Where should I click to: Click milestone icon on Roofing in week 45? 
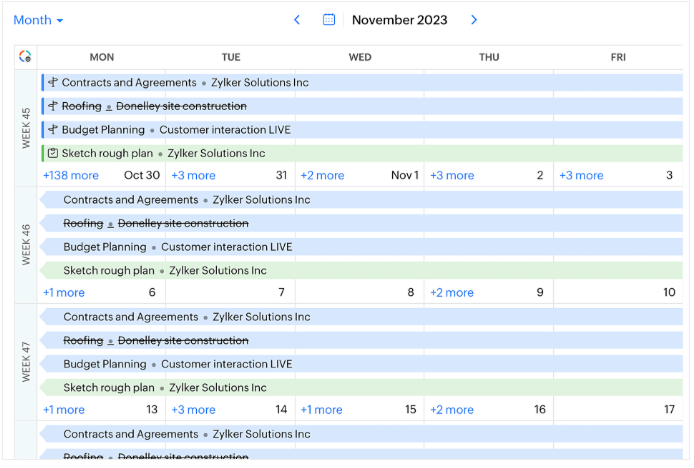[53, 106]
